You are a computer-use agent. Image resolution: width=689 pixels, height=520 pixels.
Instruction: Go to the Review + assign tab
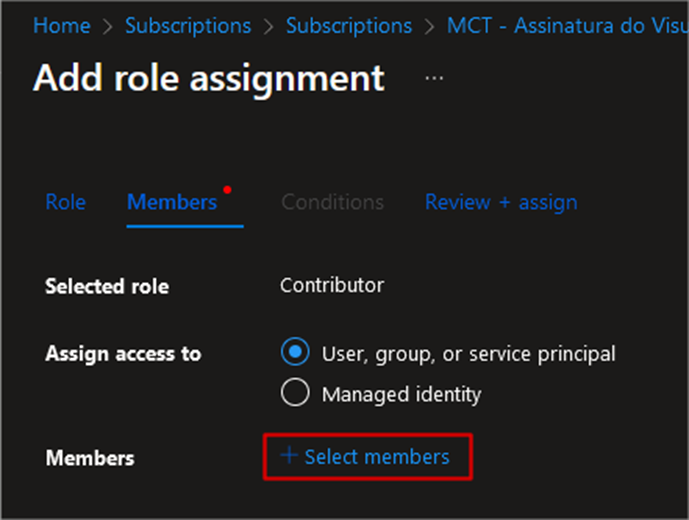tap(501, 203)
